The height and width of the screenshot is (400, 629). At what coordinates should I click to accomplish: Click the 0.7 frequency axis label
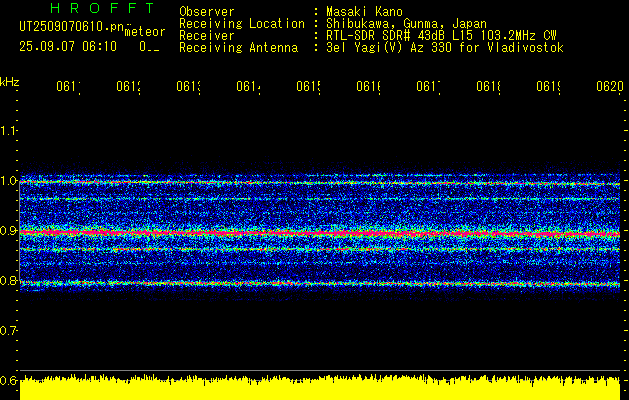(9, 331)
